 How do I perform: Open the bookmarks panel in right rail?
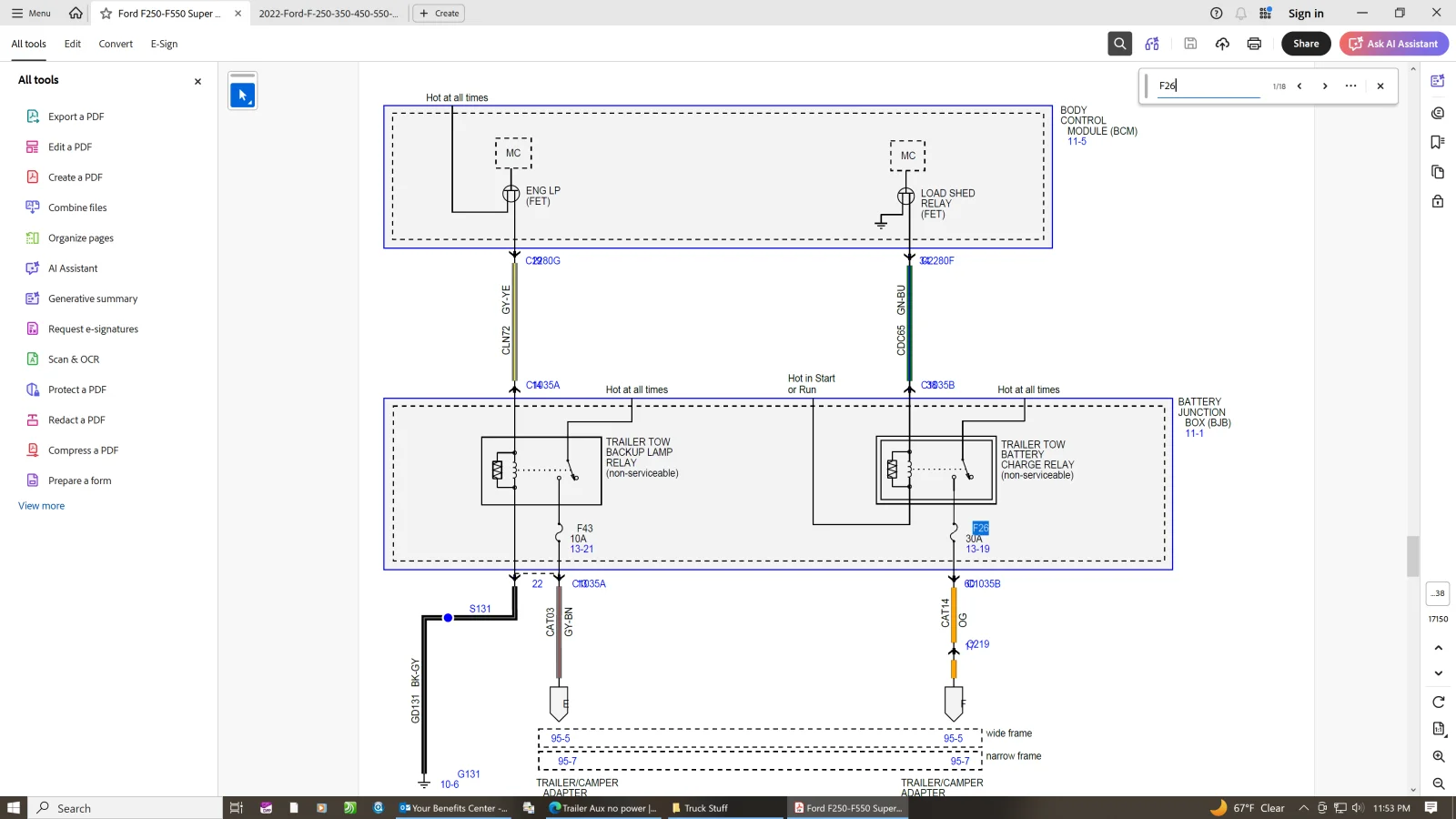[1438, 142]
